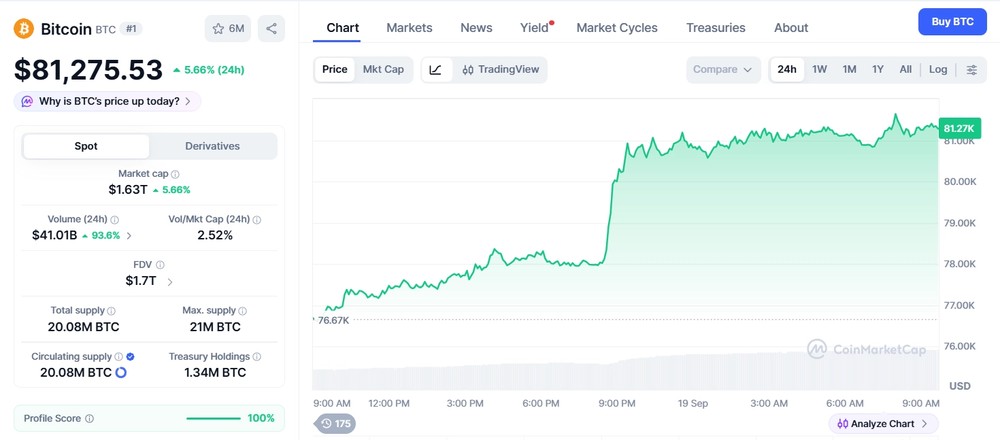Click AI icon in price-up question
The height and width of the screenshot is (440, 1000).
27,101
